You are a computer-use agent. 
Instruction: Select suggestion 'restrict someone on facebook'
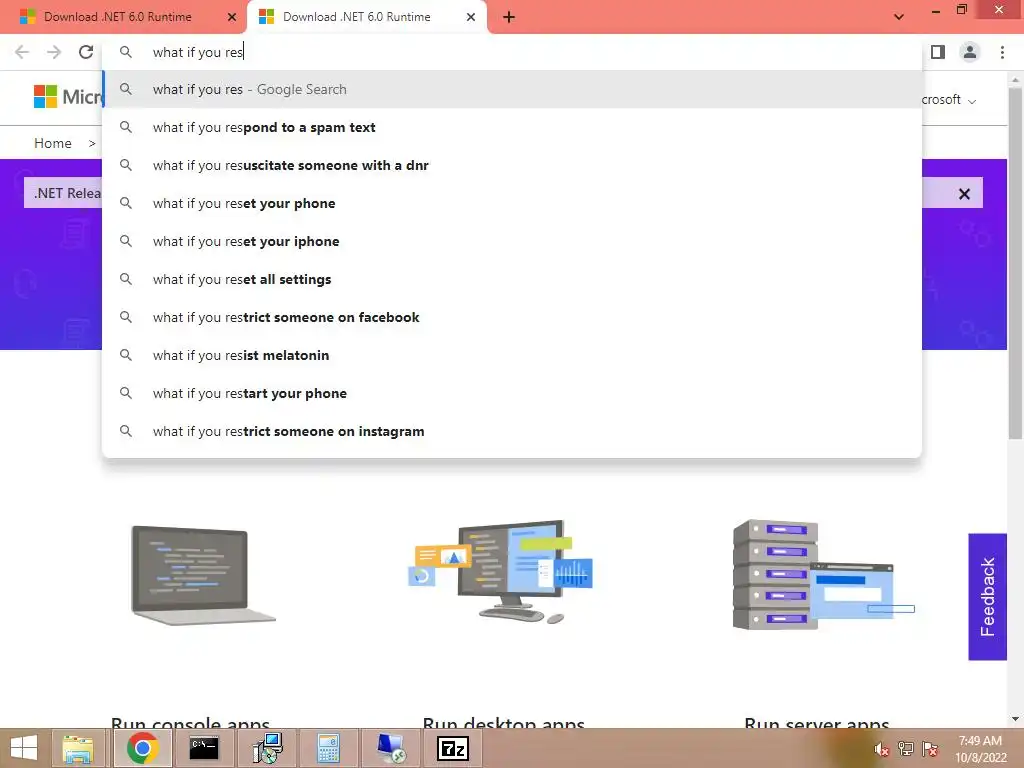coord(513,317)
